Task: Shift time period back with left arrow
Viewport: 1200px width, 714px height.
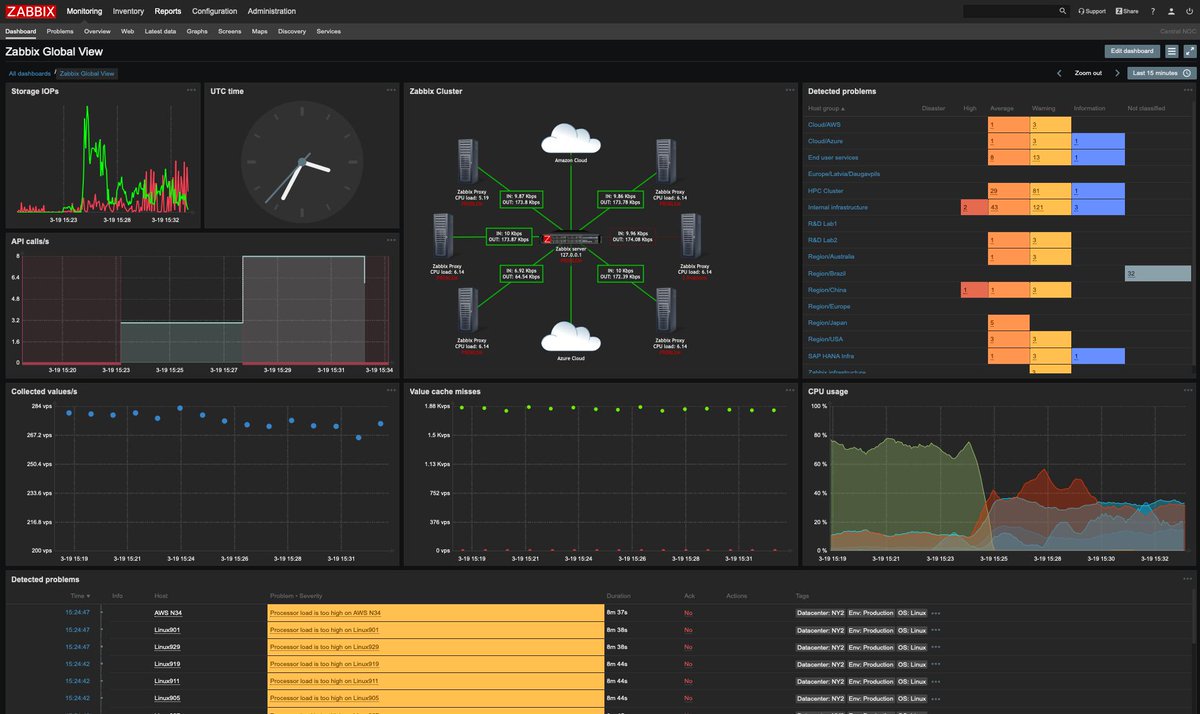Action: point(1059,73)
